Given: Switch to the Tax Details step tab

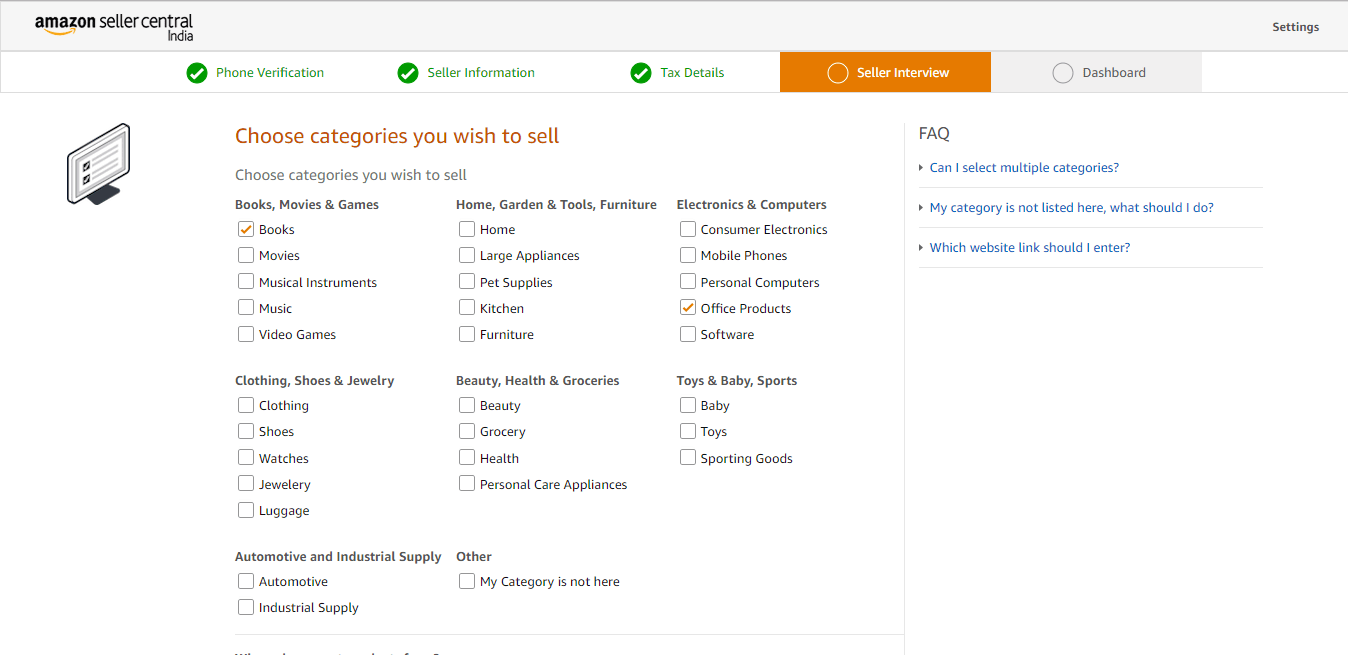Looking at the screenshot, I should (692, 73).
